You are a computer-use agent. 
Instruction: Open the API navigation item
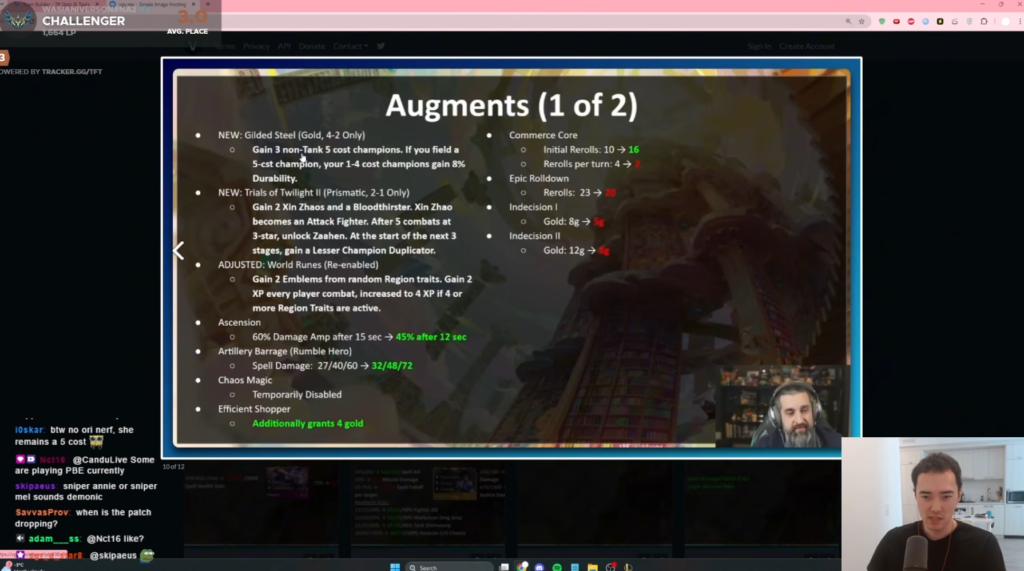pyautogui.click(x=284, y=46)
